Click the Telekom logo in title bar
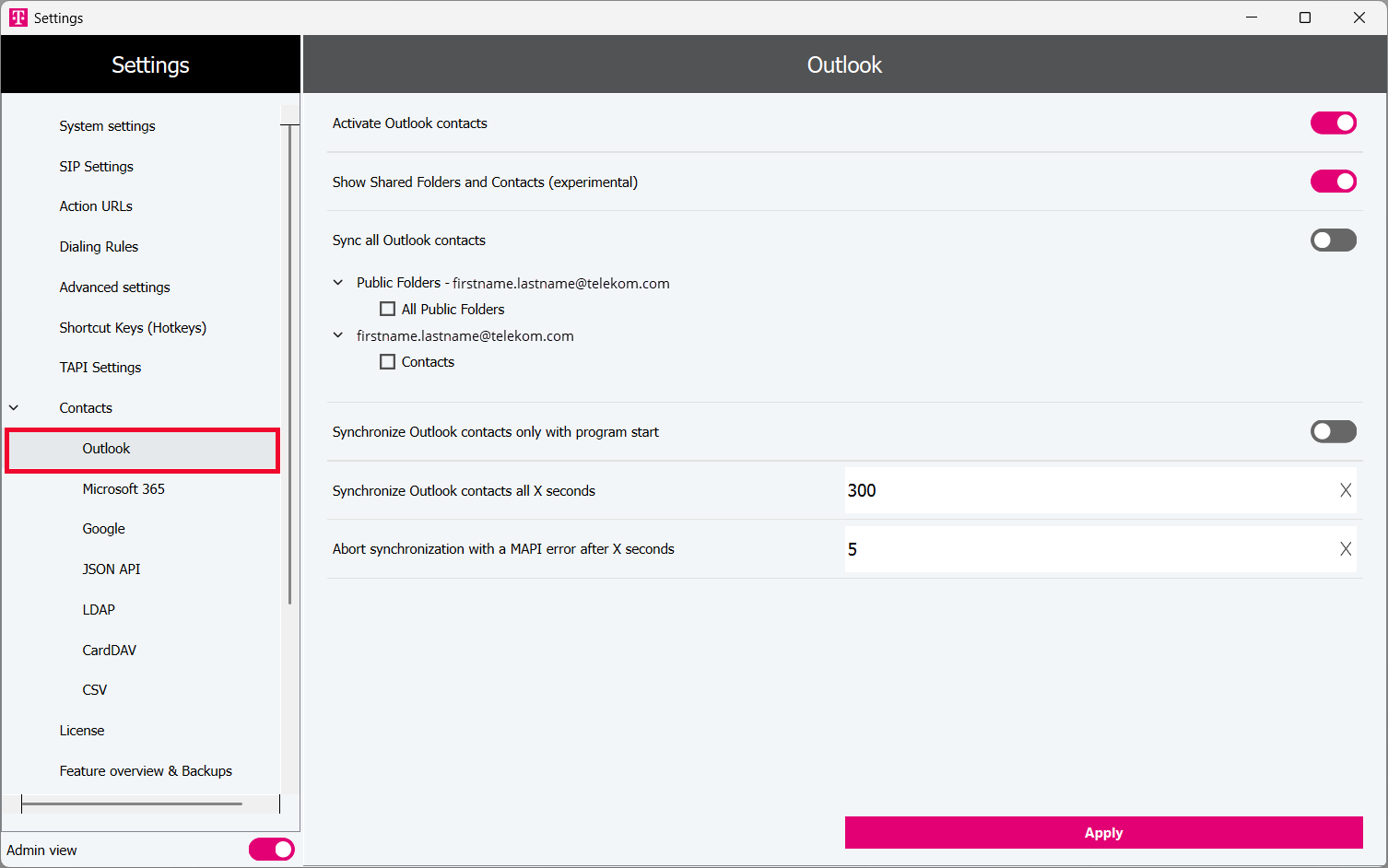The image size is (1388, 868). pyautogui.click(x=18, y=18)
